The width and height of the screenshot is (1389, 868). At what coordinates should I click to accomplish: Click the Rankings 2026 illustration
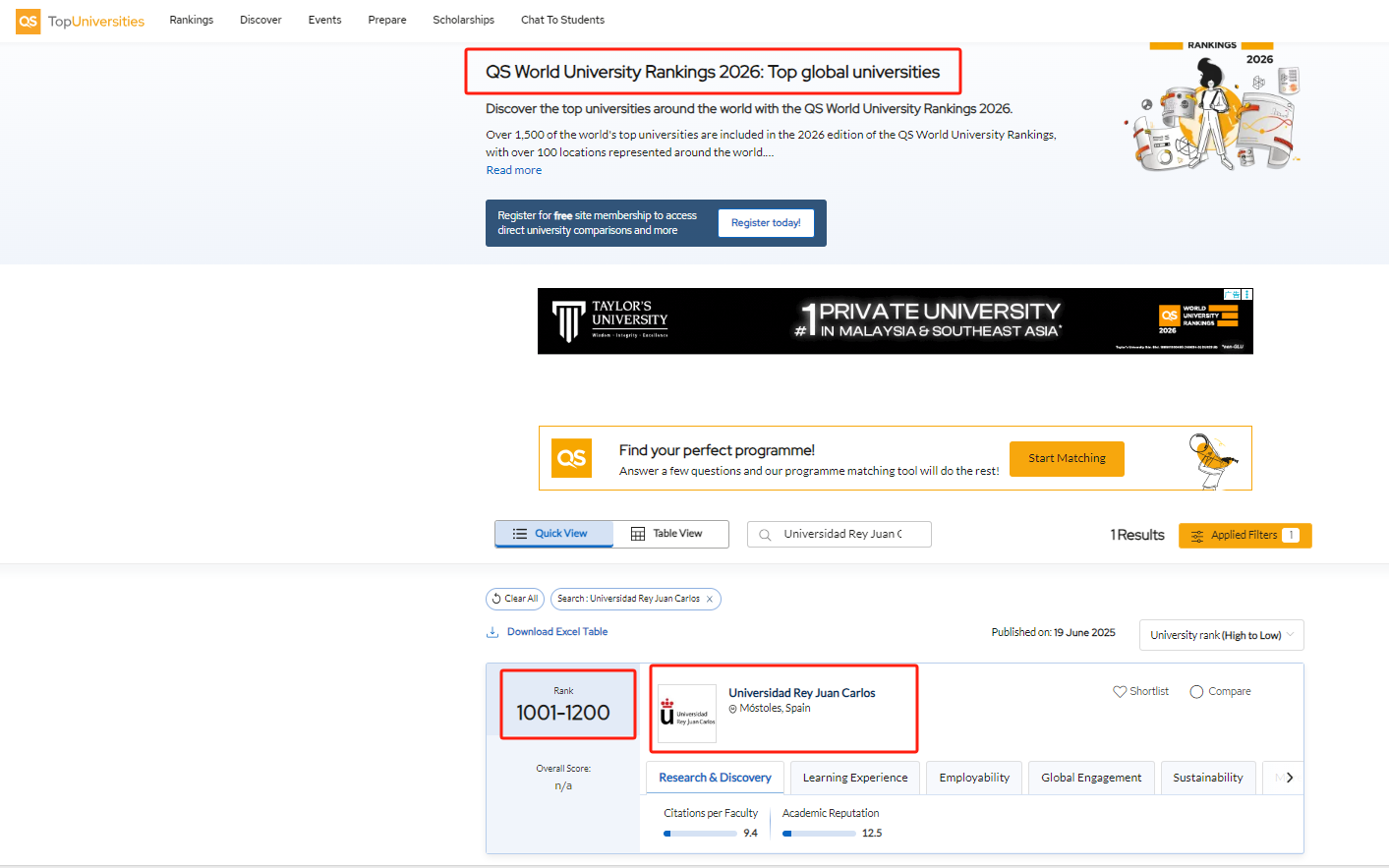click(1213, 106)
